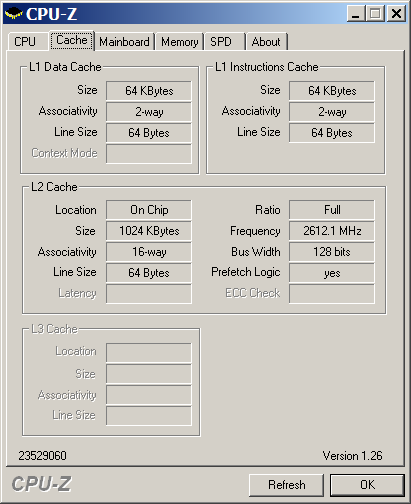
Task: Click the 'L1 Instructions Cache' group label
Action: click(267, 67)
